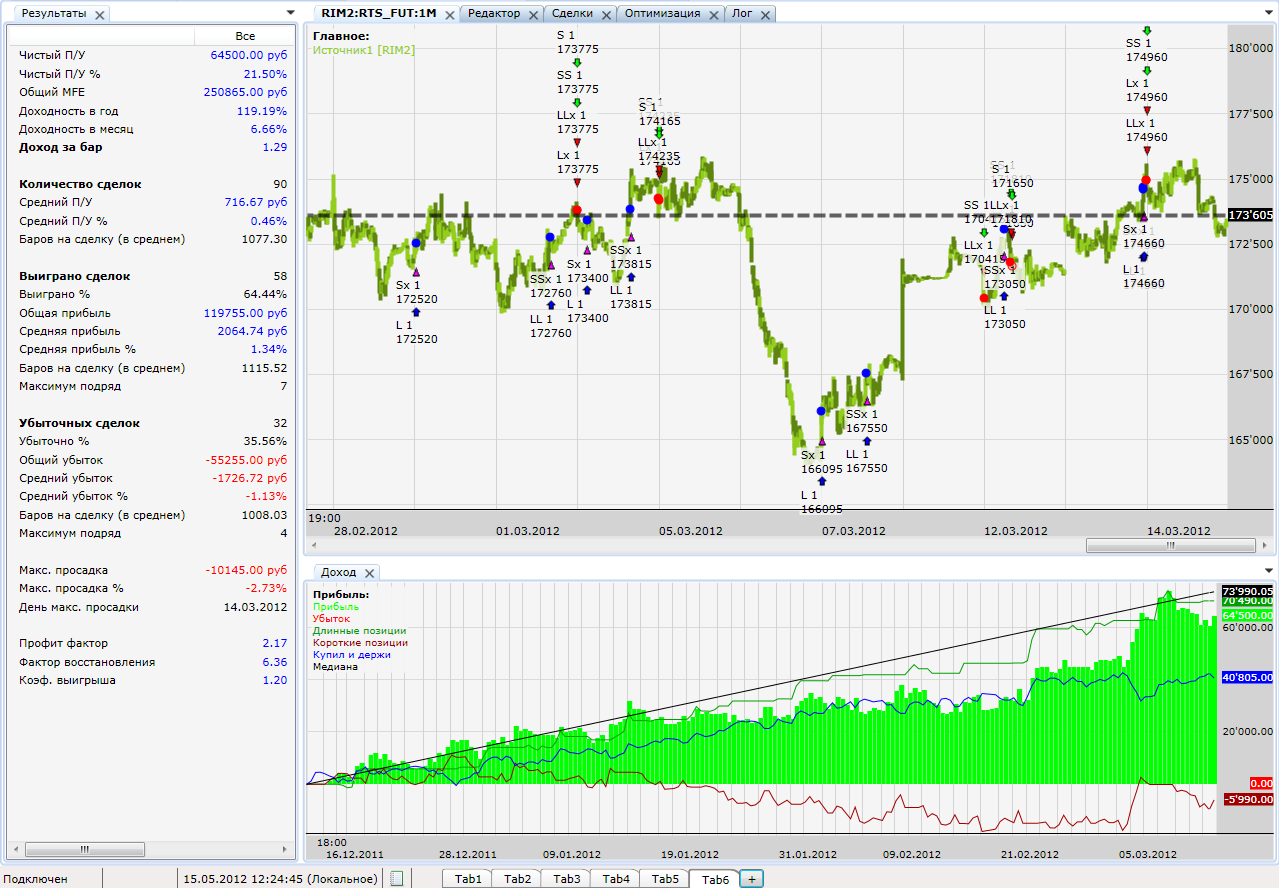Select the Доход tab
The image size is (1279, 888).
[x=339, y=573]
